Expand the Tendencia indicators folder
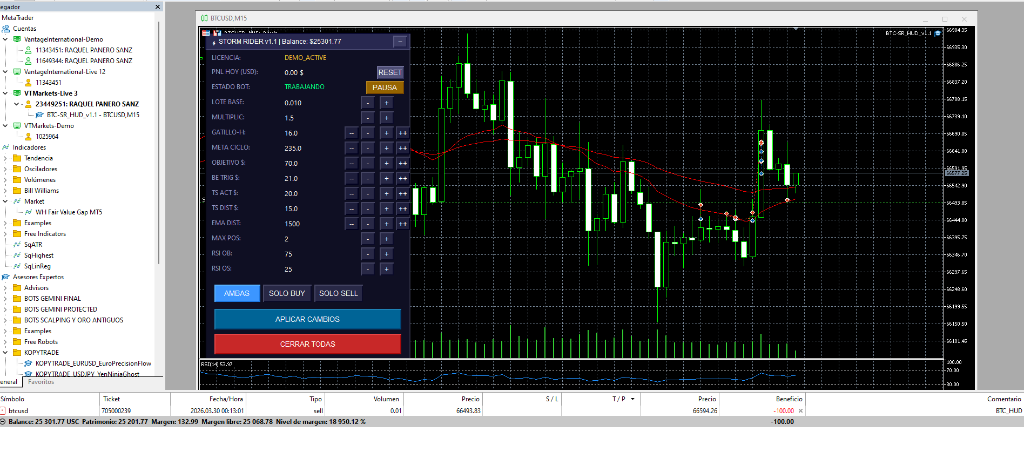The image size is (1024, 460). (x=5, y=158)
